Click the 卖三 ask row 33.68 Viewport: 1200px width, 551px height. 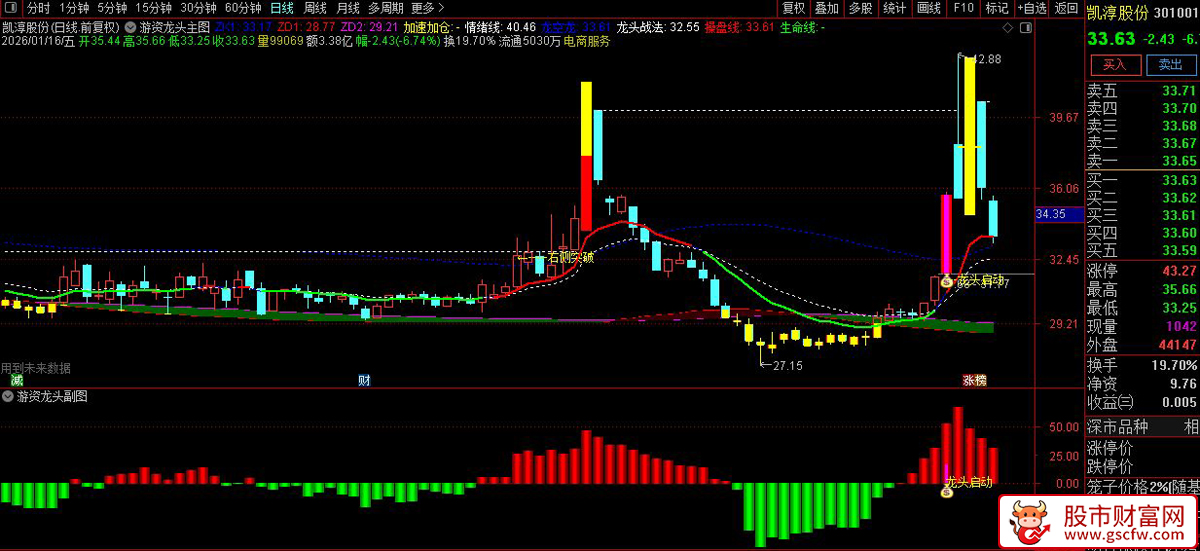click(1143, 126)
